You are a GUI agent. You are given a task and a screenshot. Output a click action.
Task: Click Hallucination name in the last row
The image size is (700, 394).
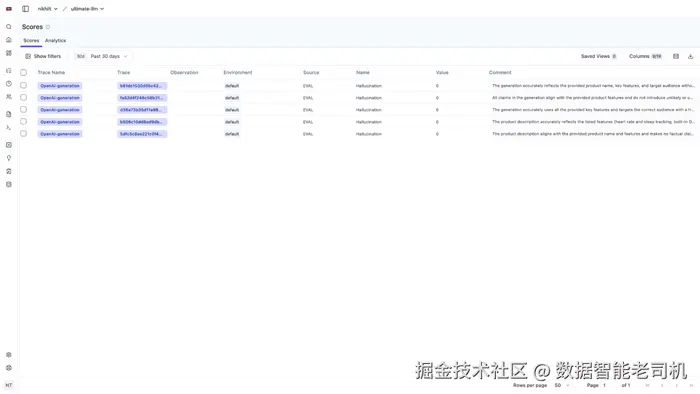coord(369,134)
